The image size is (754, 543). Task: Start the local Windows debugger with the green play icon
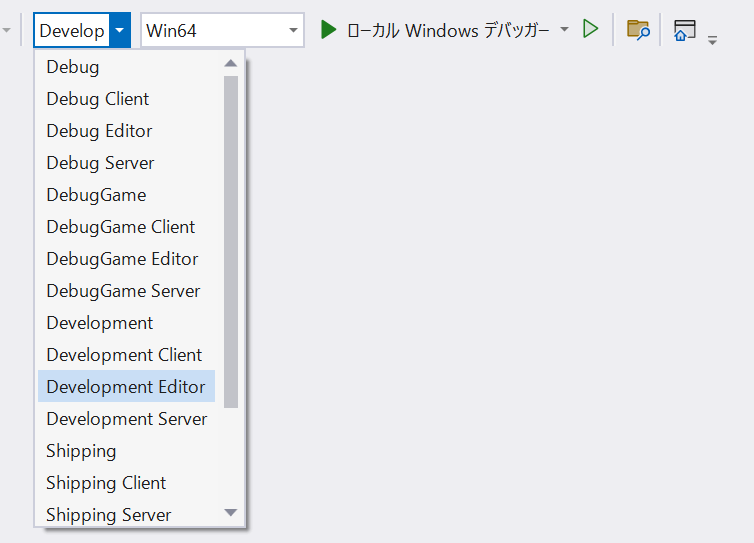tap(328, 30)
